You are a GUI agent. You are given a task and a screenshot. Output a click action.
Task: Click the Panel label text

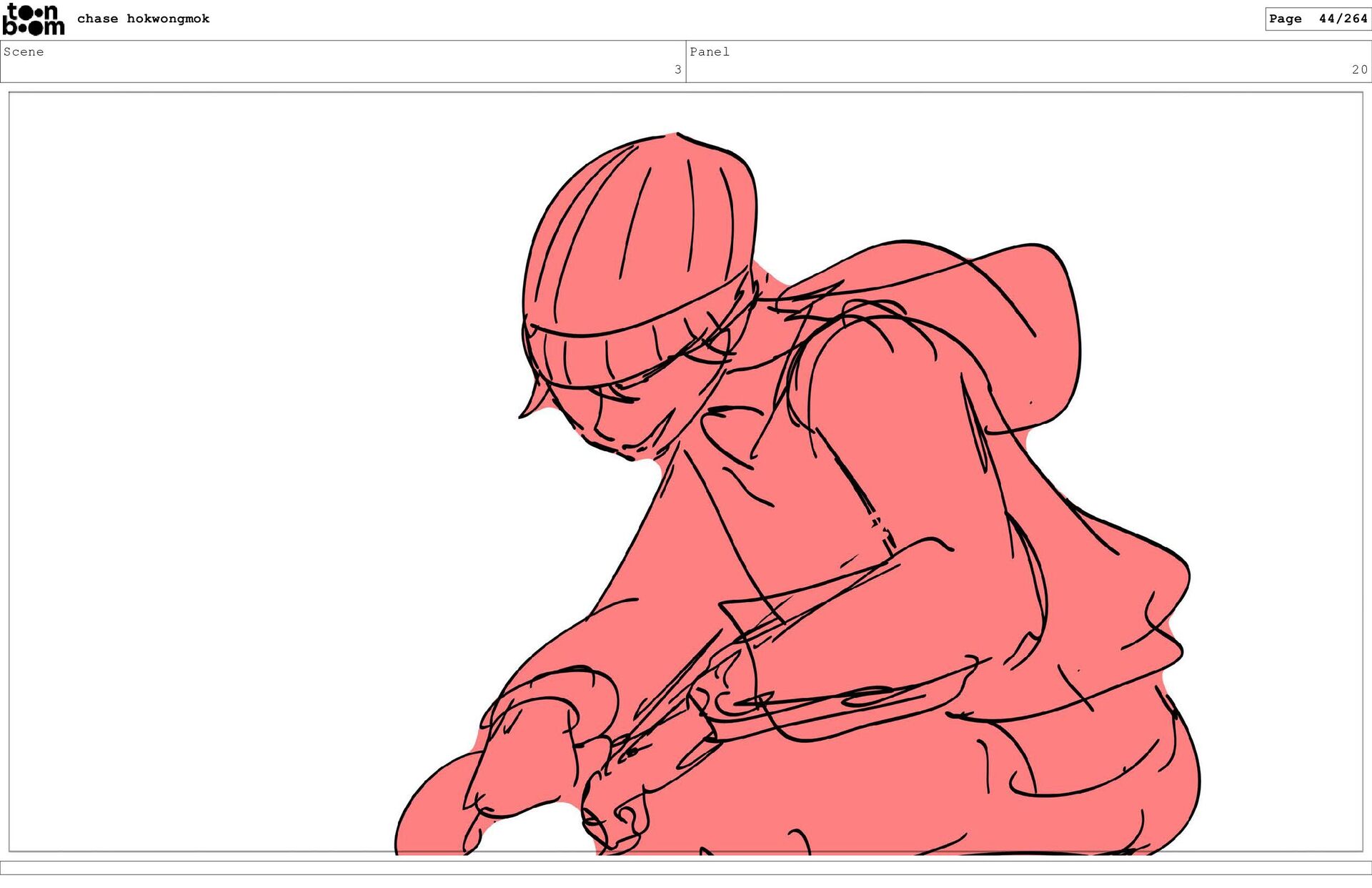[709, 51]
